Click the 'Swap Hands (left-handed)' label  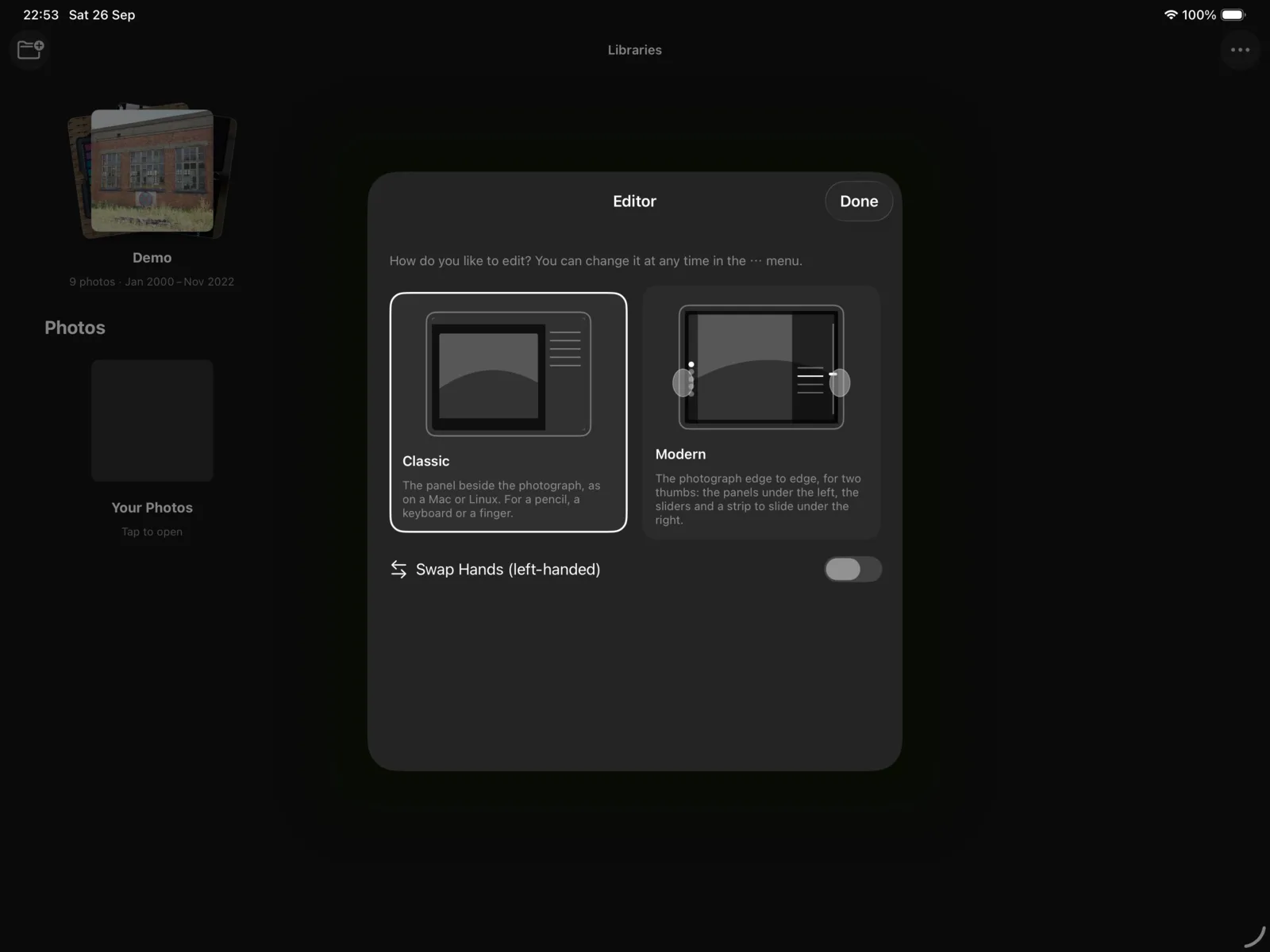[508, 569]
